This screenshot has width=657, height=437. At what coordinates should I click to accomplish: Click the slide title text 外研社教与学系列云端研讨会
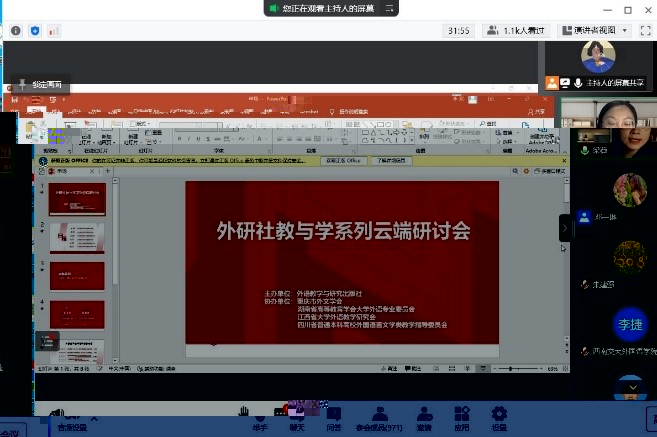pyautogui.click(x=343, y=231)
